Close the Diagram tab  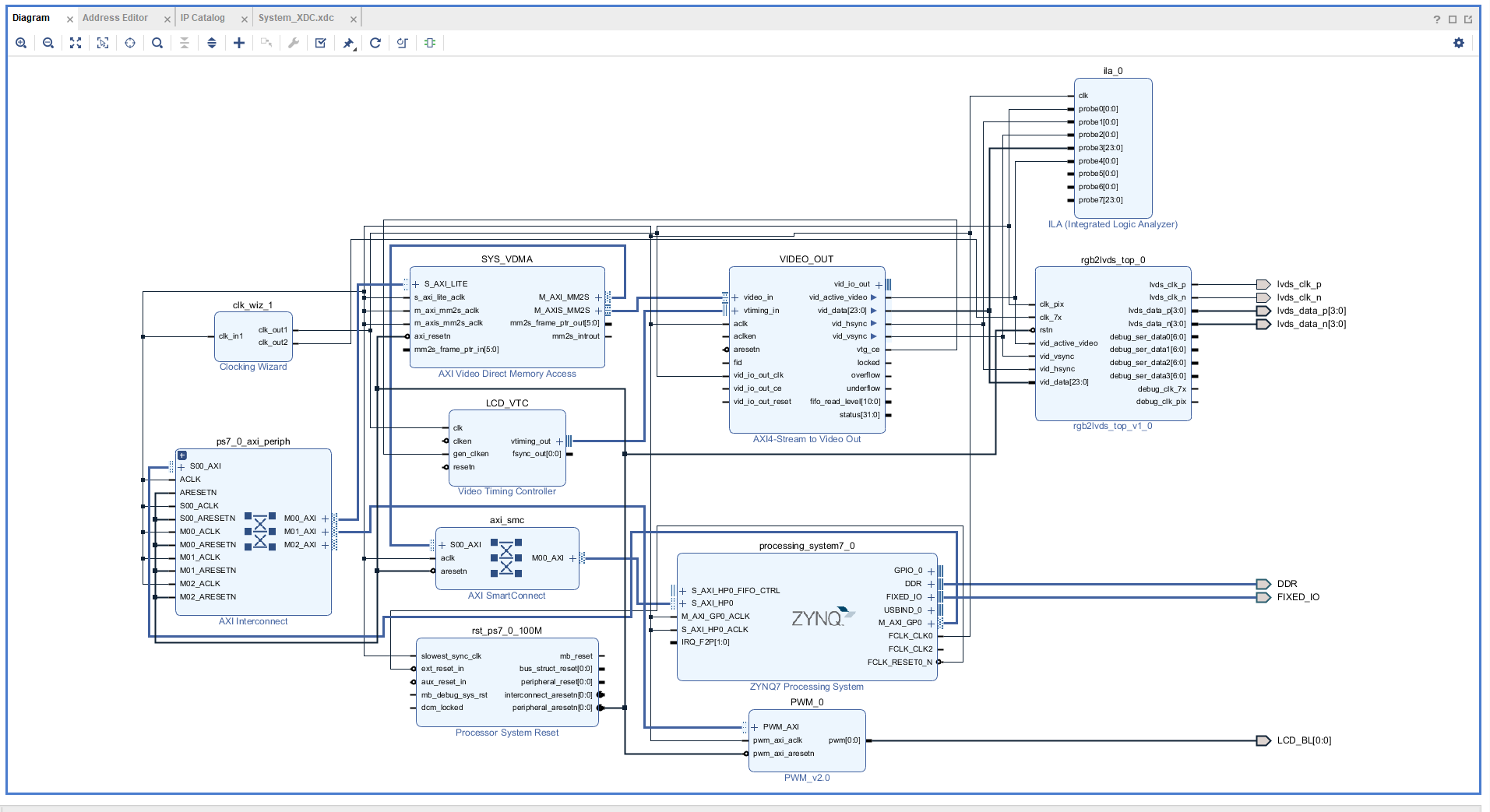coord(70,19)
